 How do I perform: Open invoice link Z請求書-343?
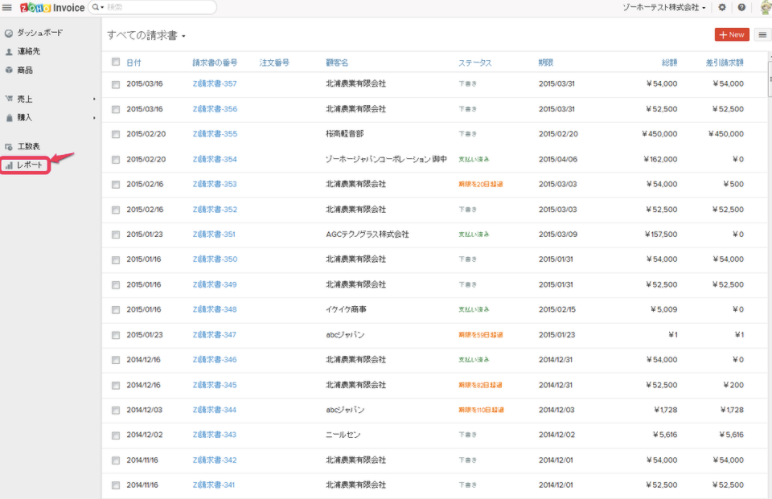[x=214, y=435]
